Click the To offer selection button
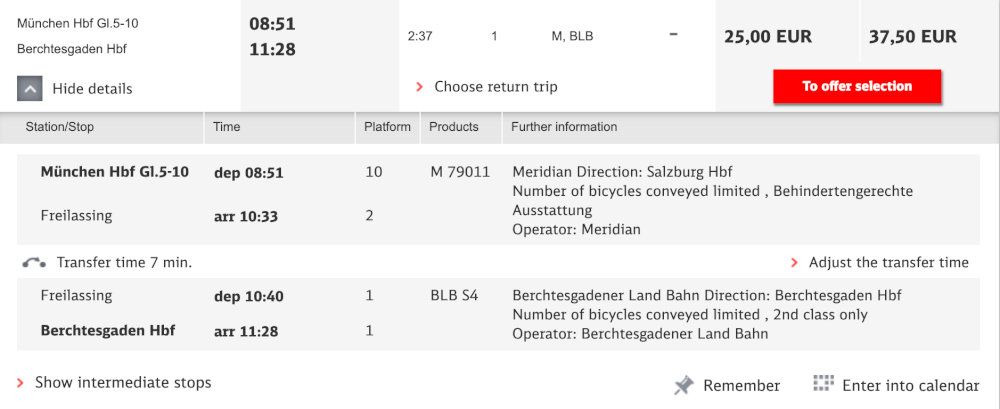1000x409 pixels. (857, 86)
